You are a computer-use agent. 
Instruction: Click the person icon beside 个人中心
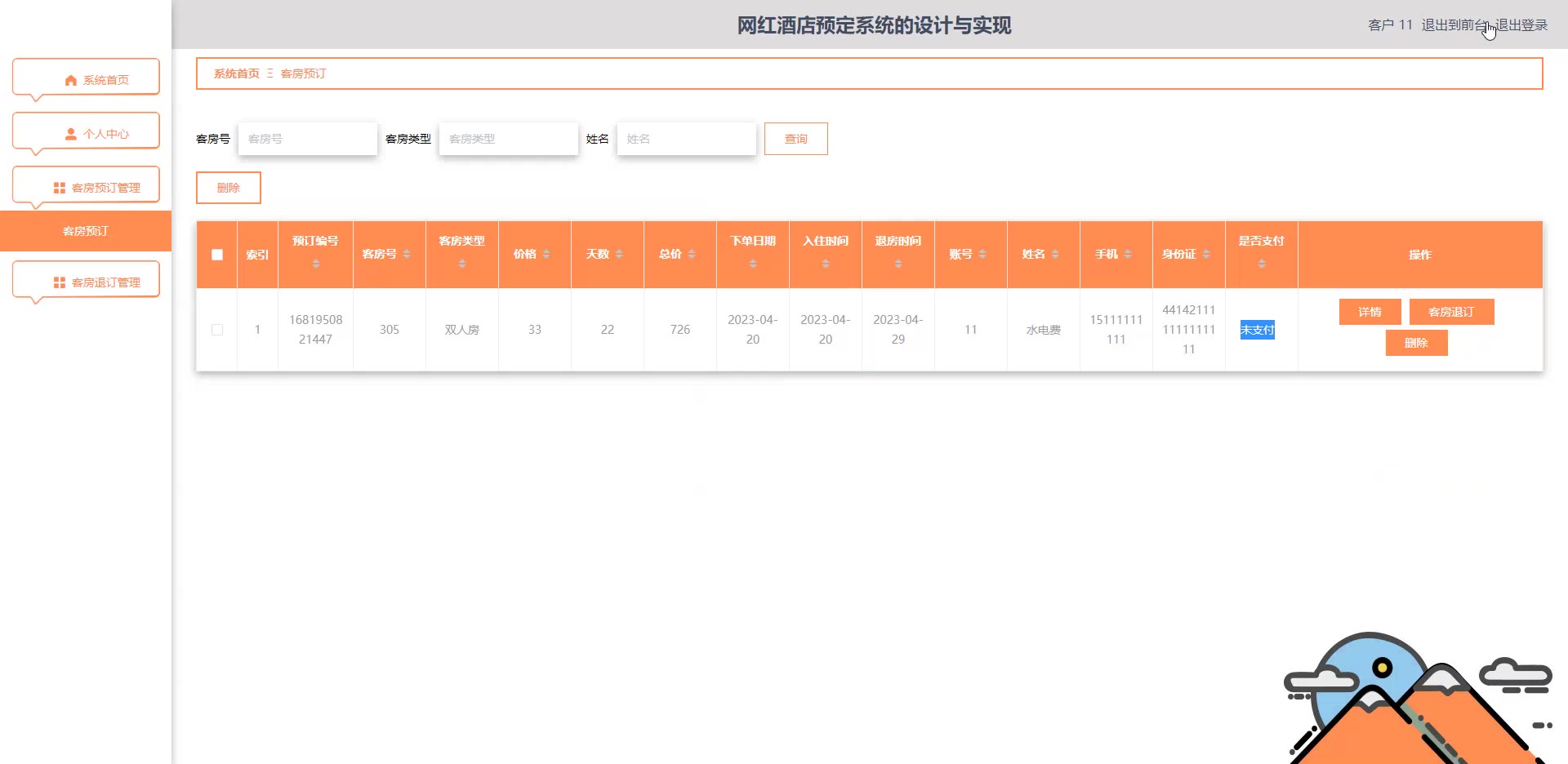71,134
